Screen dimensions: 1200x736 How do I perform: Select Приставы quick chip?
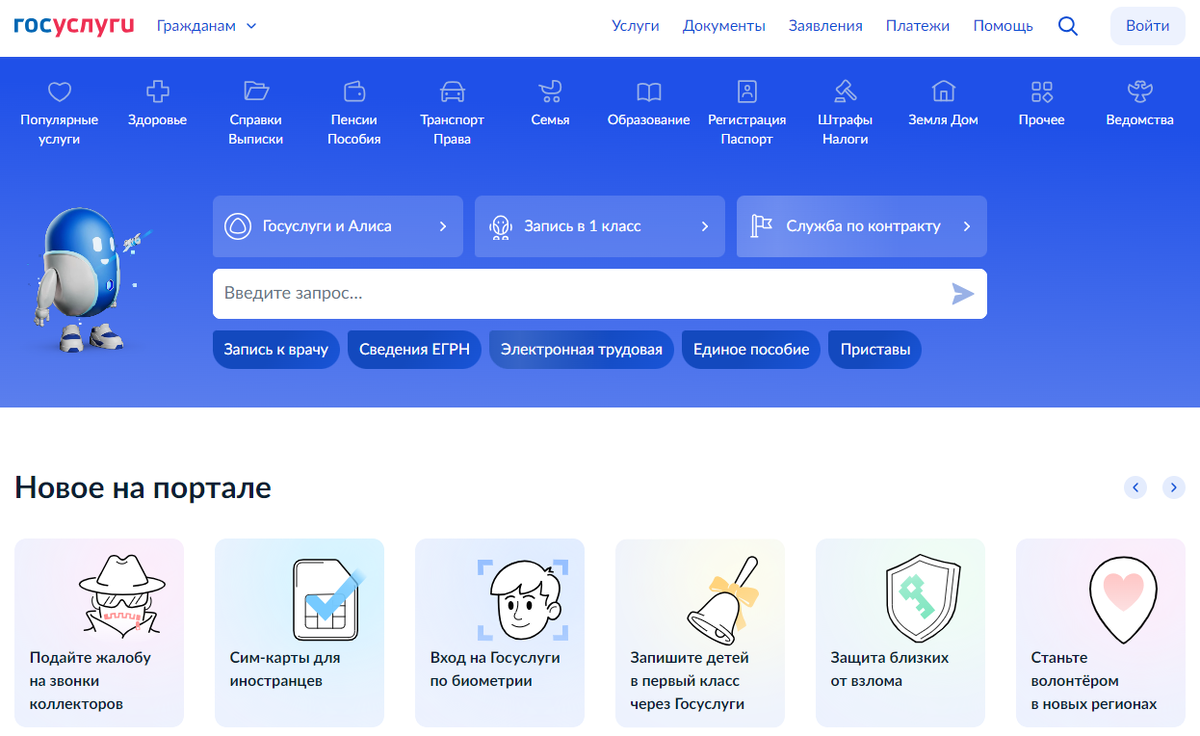(876, 350)
